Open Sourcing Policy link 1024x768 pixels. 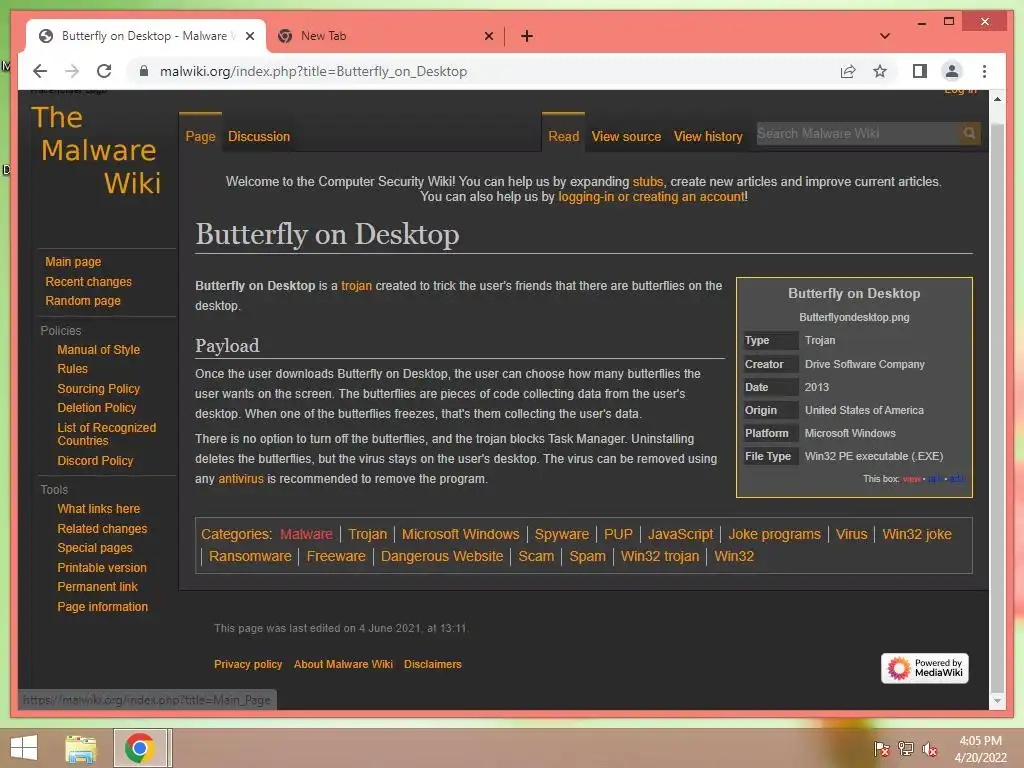click(99, 389)
